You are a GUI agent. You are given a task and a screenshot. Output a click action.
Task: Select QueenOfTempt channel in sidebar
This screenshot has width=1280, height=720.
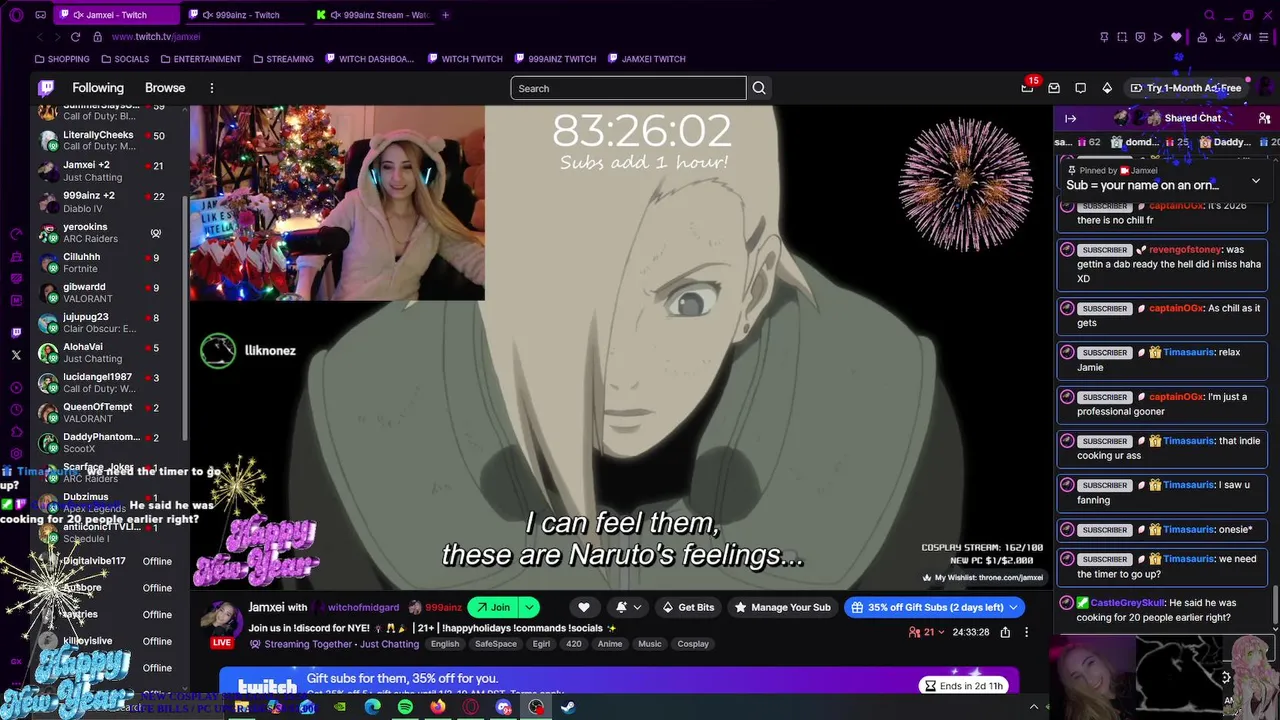point(108,412)
